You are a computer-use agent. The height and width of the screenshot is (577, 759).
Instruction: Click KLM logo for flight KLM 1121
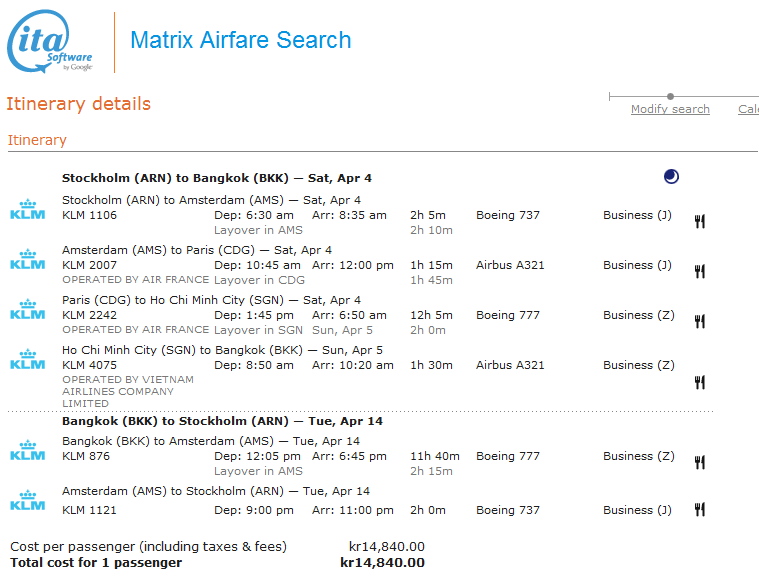point(27,500)
